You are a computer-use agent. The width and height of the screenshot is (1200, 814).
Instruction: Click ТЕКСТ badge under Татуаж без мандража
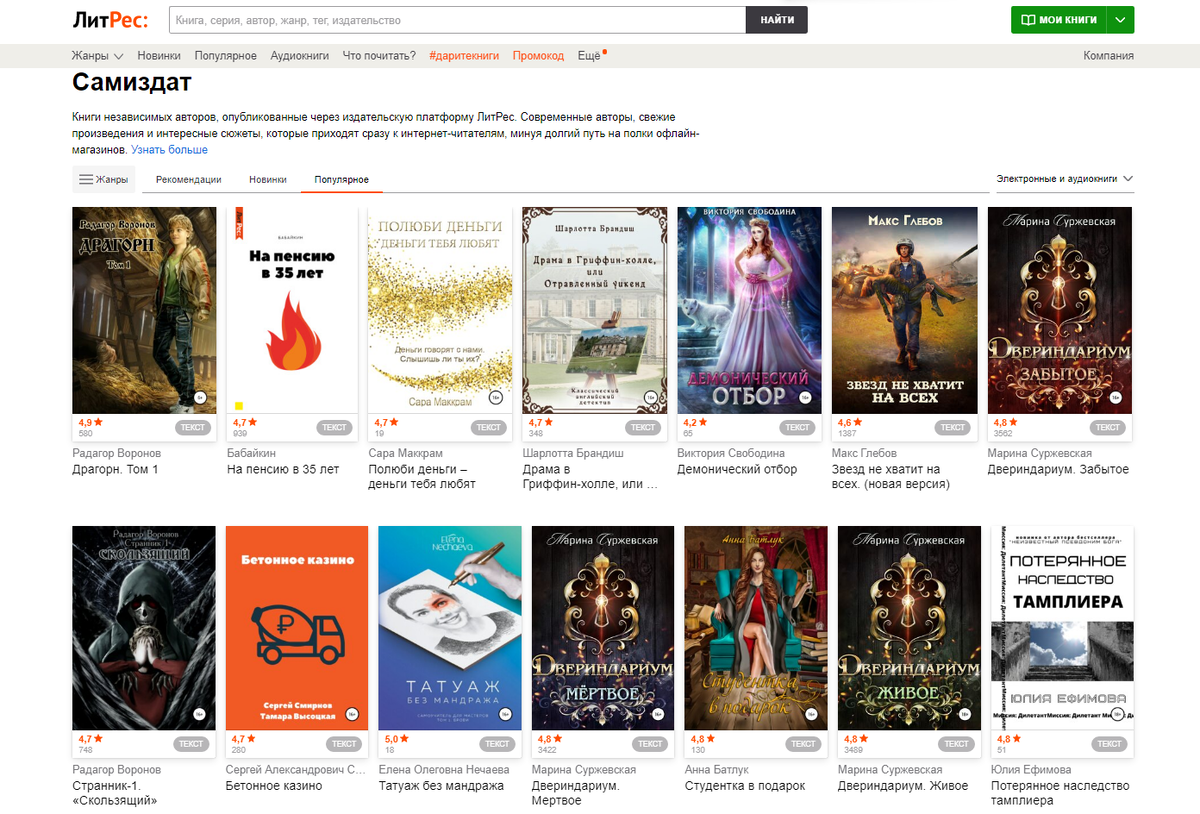click(x=497, y=744)
